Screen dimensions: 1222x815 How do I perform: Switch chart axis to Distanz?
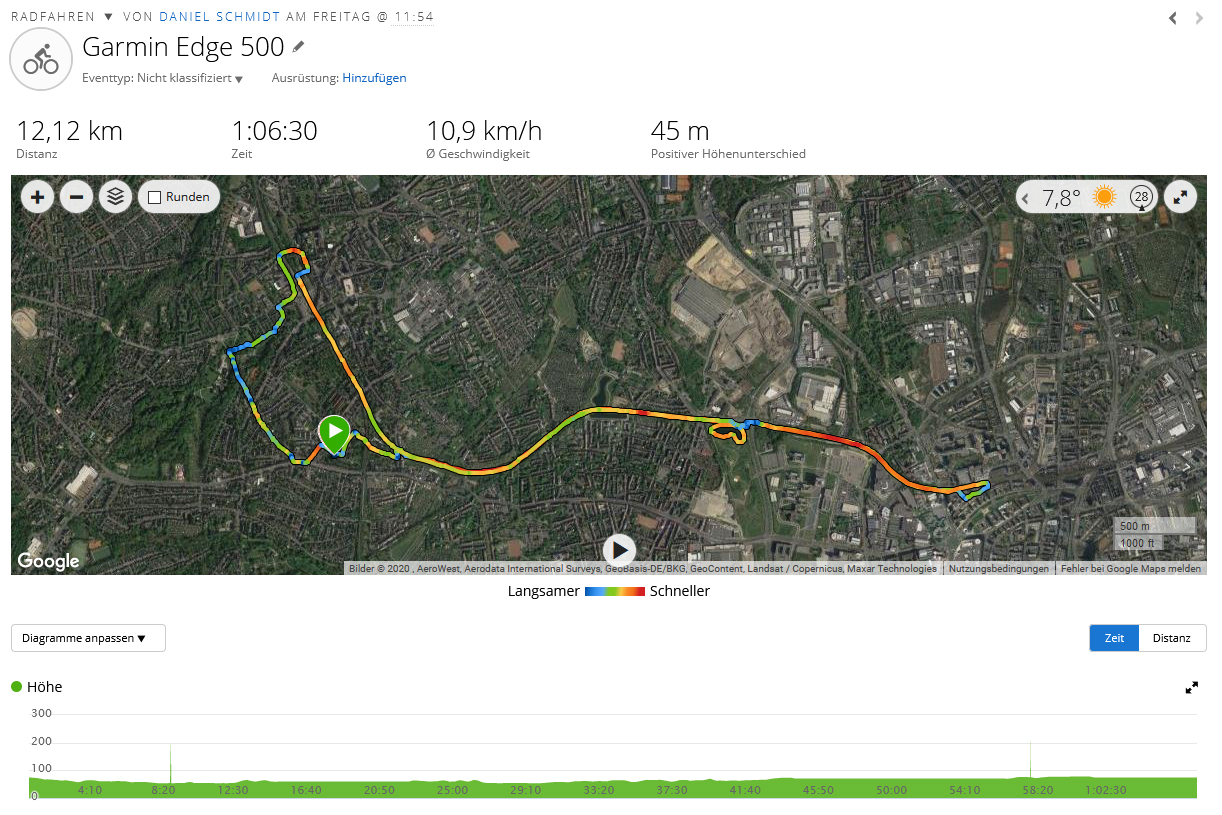tap(1172, 638)
